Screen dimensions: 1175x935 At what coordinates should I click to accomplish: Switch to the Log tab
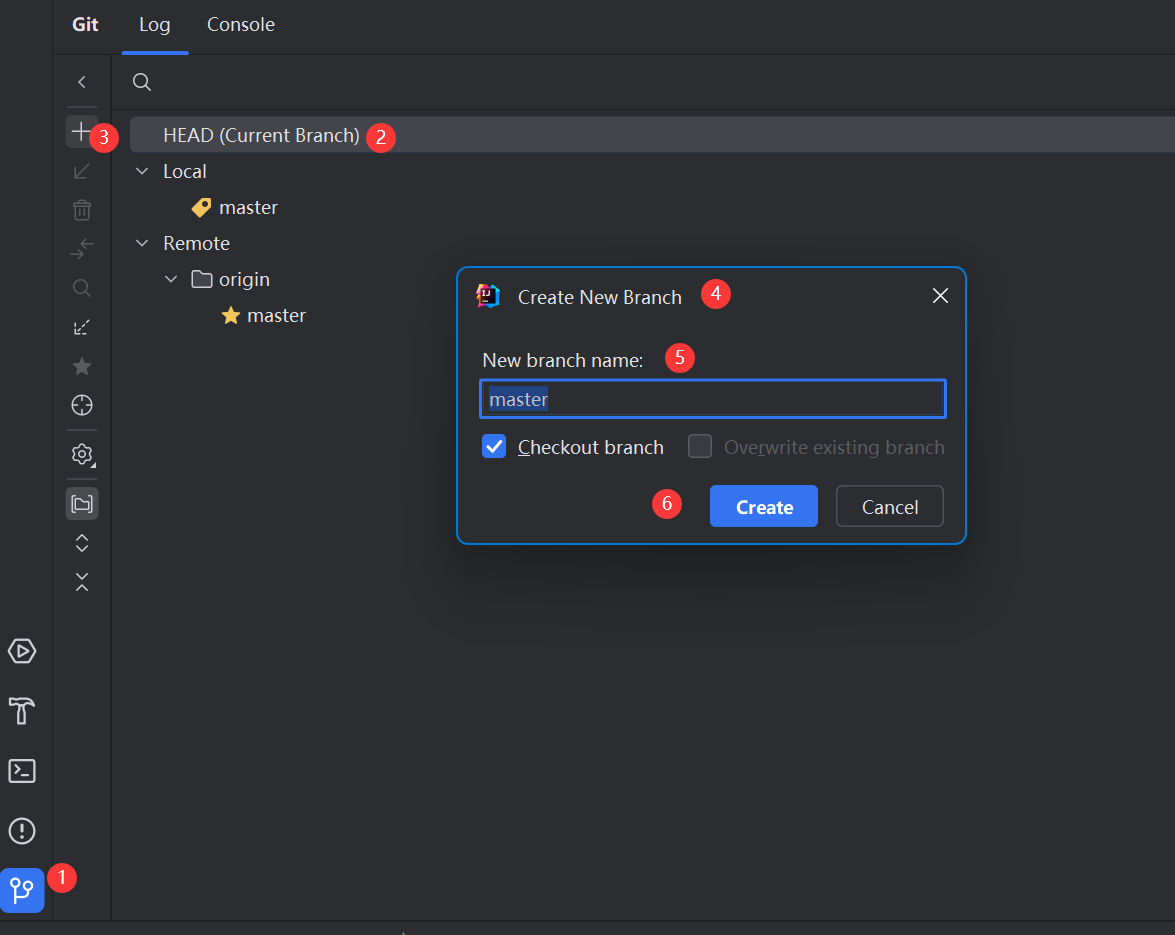coord(154,25)
